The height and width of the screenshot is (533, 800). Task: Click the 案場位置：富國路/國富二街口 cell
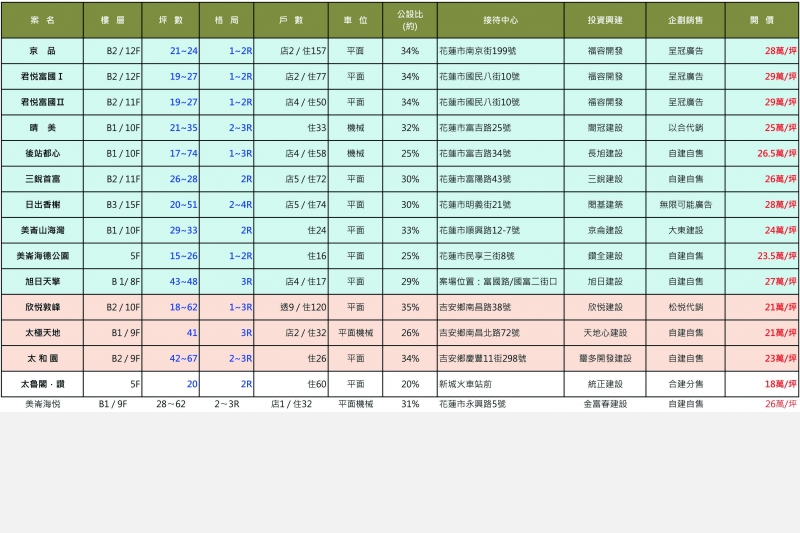pyautogui.click(x=501, y=282)
